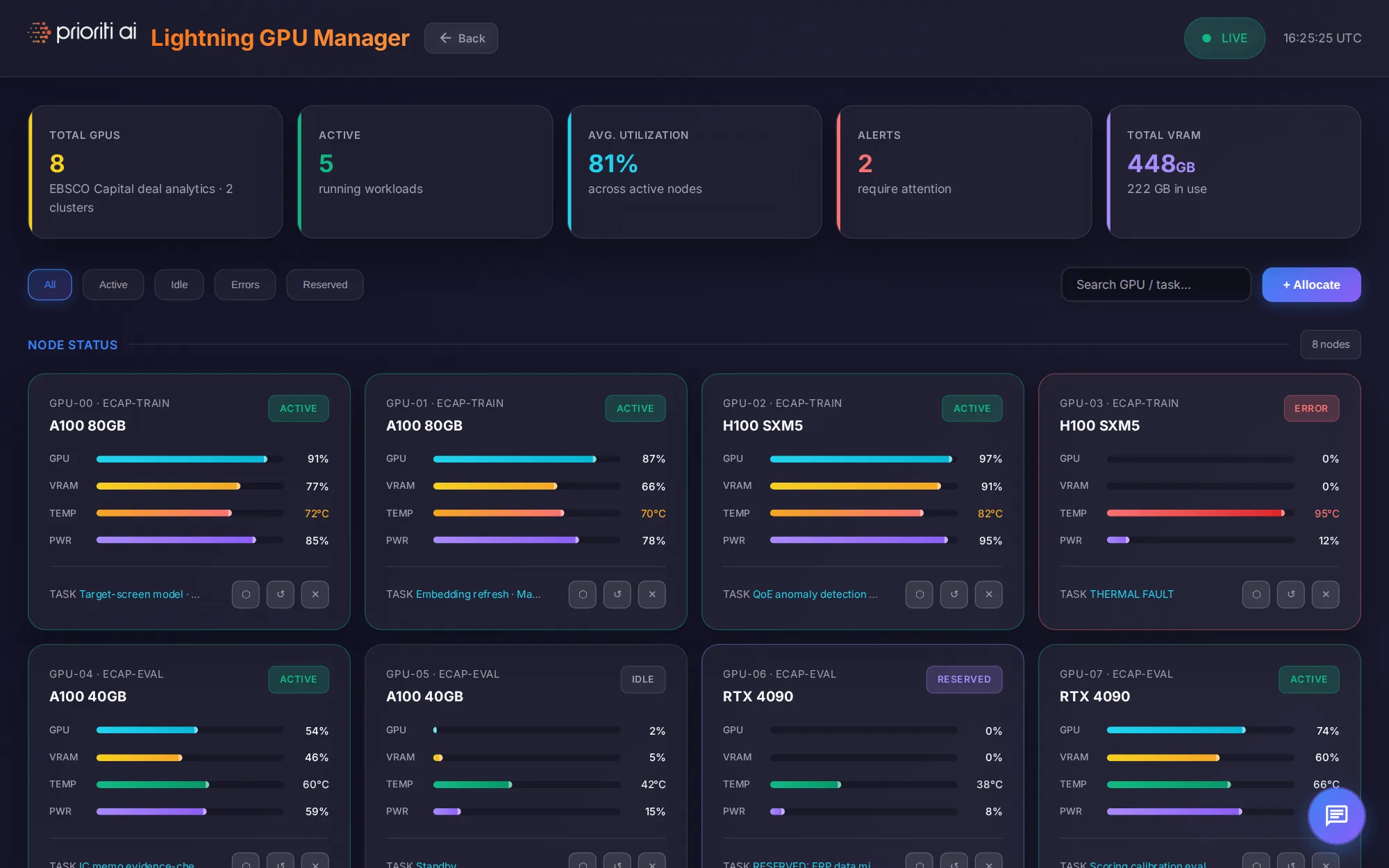
Task: Click the LIVE status indicator
Action: pyautogui.click(x=1224, y=38)
